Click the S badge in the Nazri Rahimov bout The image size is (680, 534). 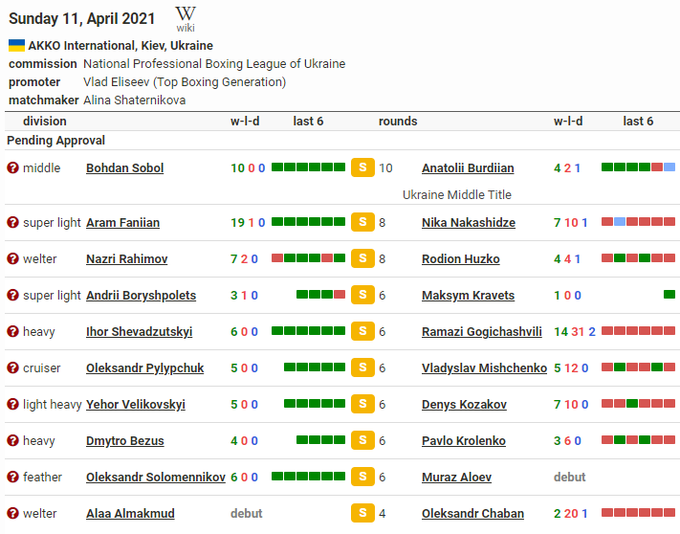(363, 259)
